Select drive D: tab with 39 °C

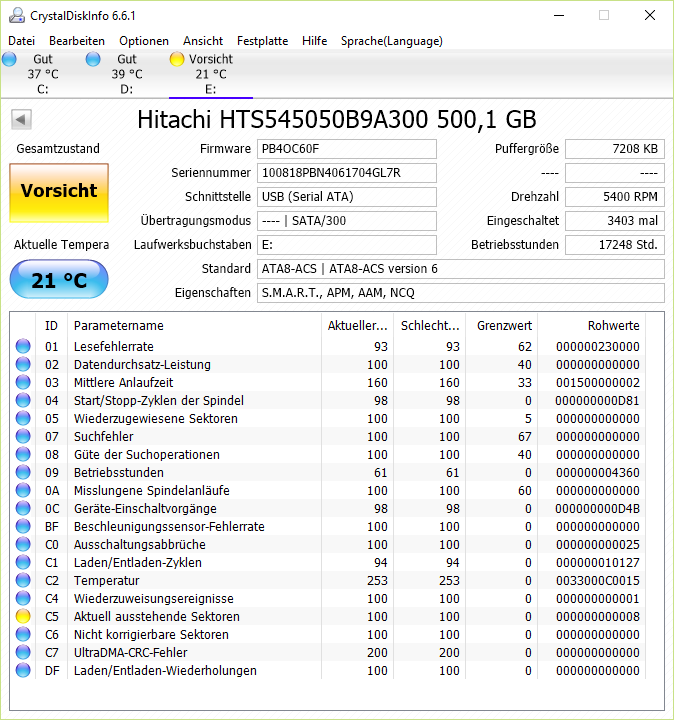click(x=127, y=74)
